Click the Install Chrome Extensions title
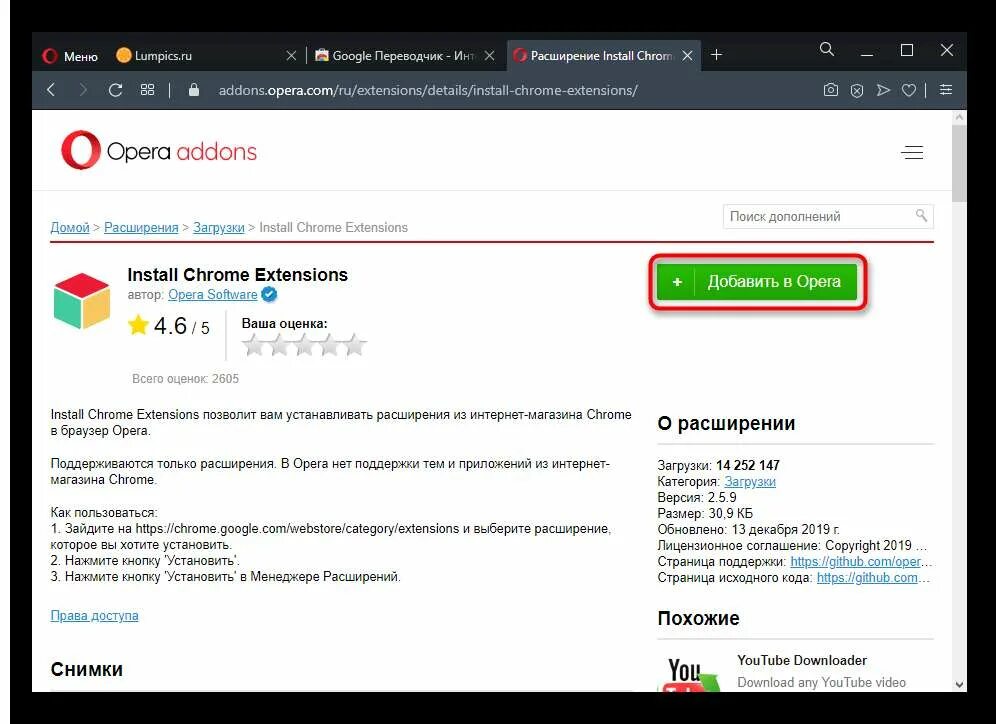This screenshot has height=724, width=999. click(238, 275)
